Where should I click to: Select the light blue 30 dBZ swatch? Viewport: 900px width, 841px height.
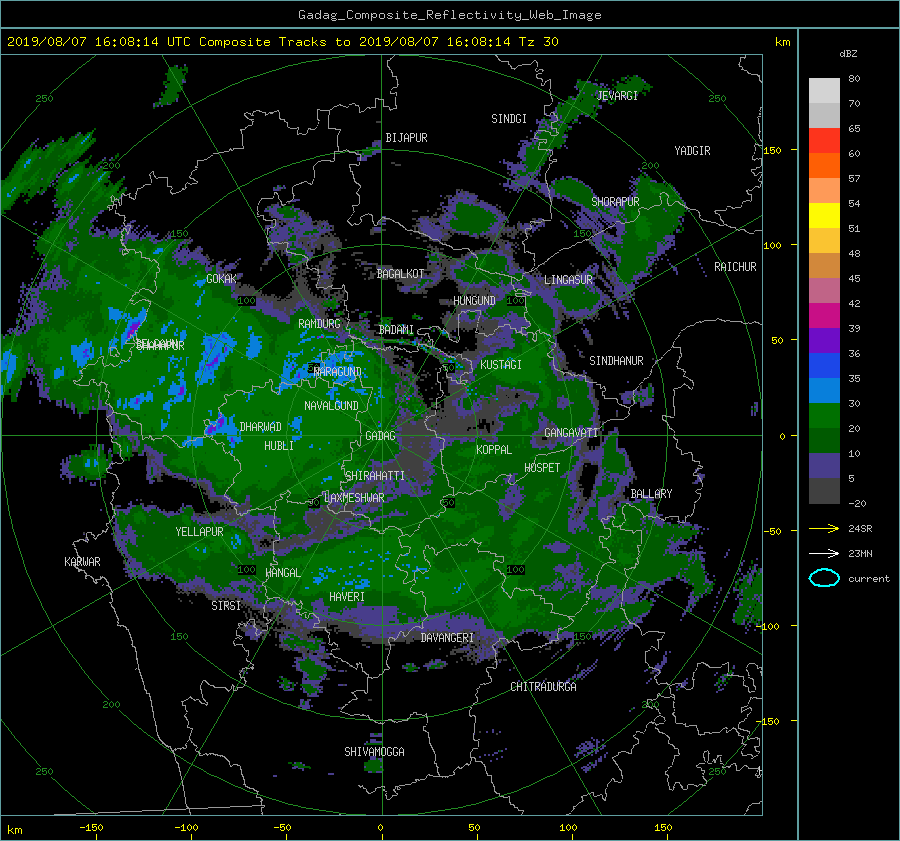coord(824,391)
